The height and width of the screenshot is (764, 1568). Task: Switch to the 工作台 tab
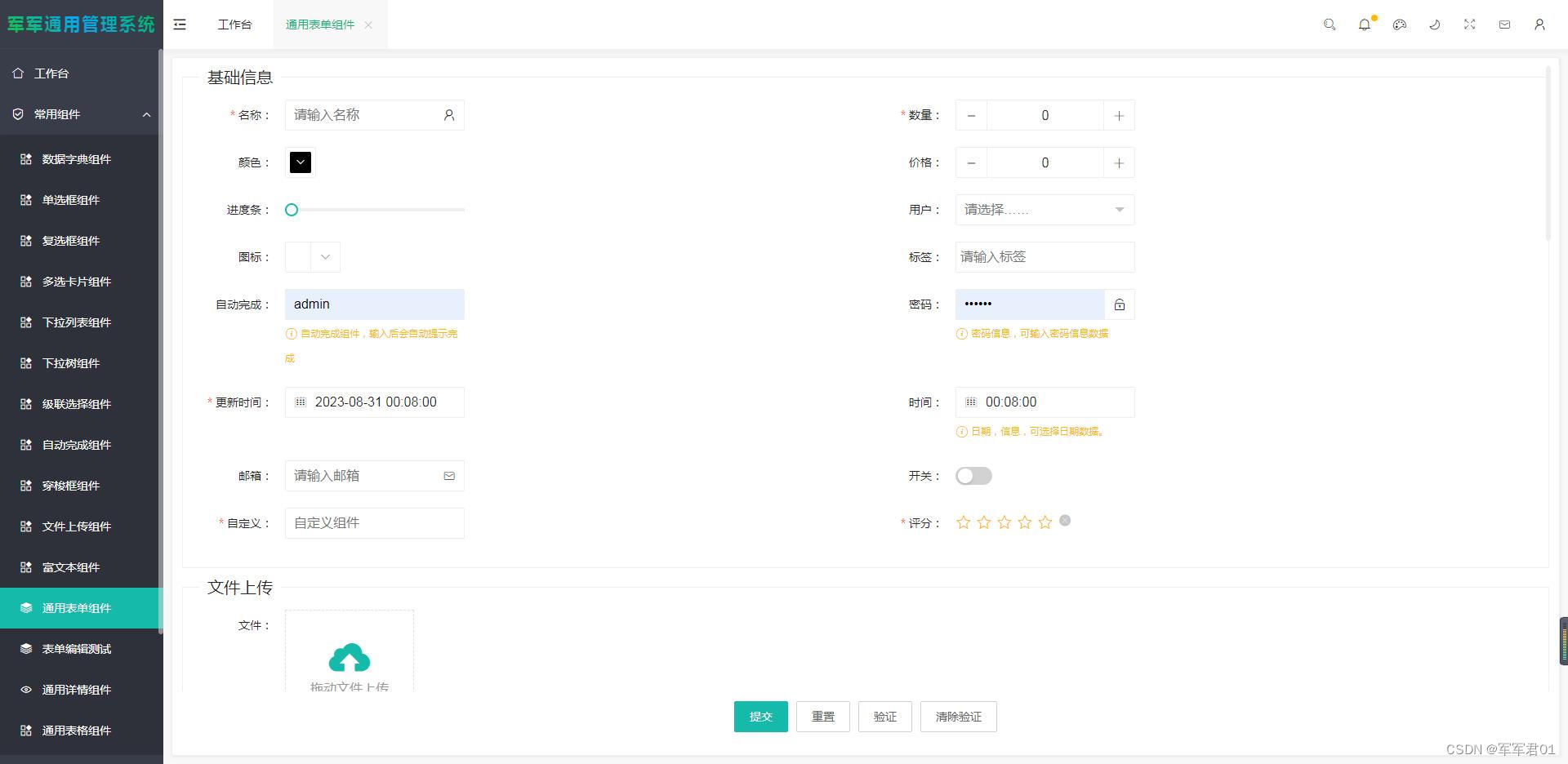[234, 24]
